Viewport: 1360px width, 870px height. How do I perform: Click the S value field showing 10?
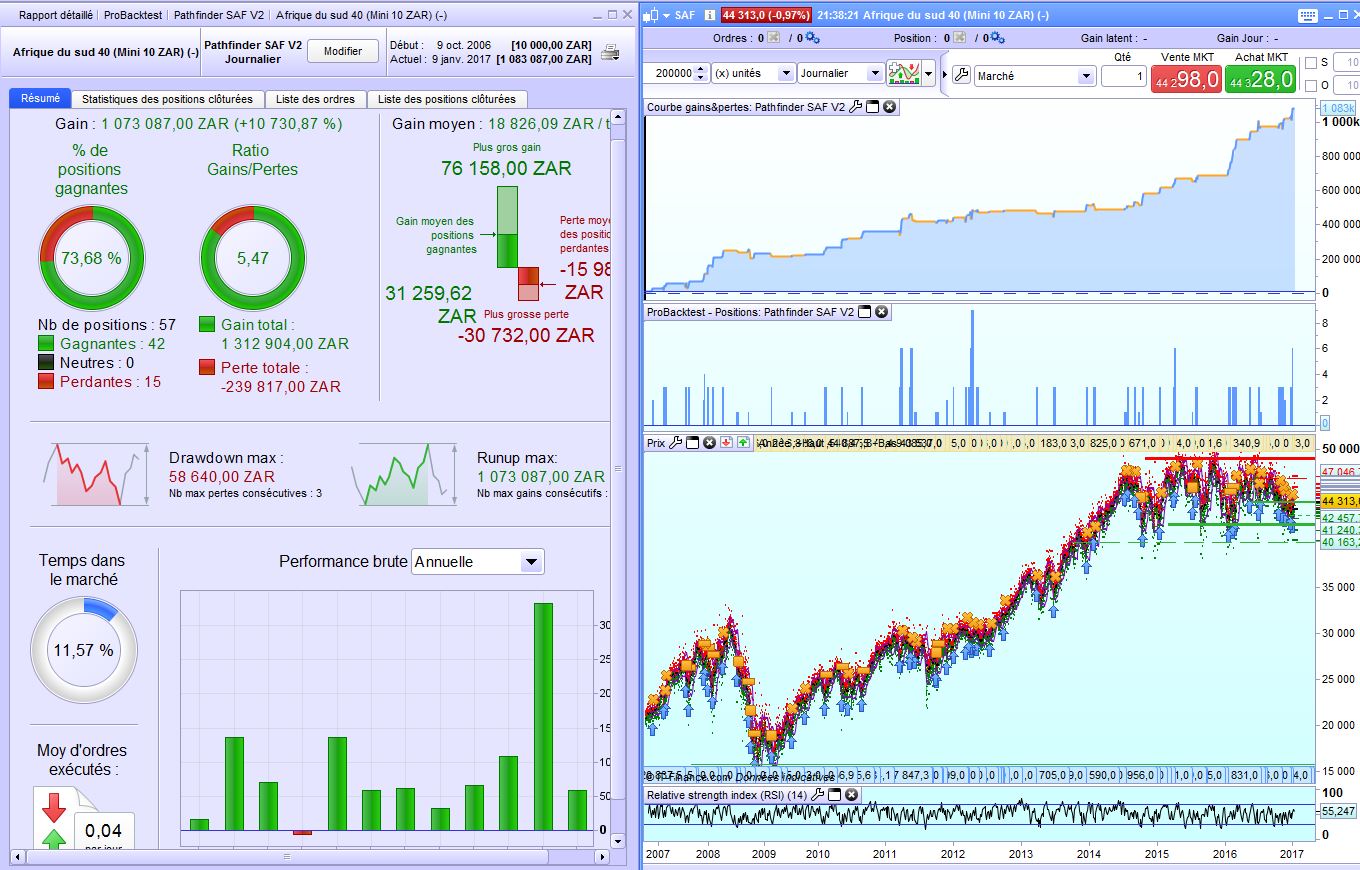coord(1347,63)
